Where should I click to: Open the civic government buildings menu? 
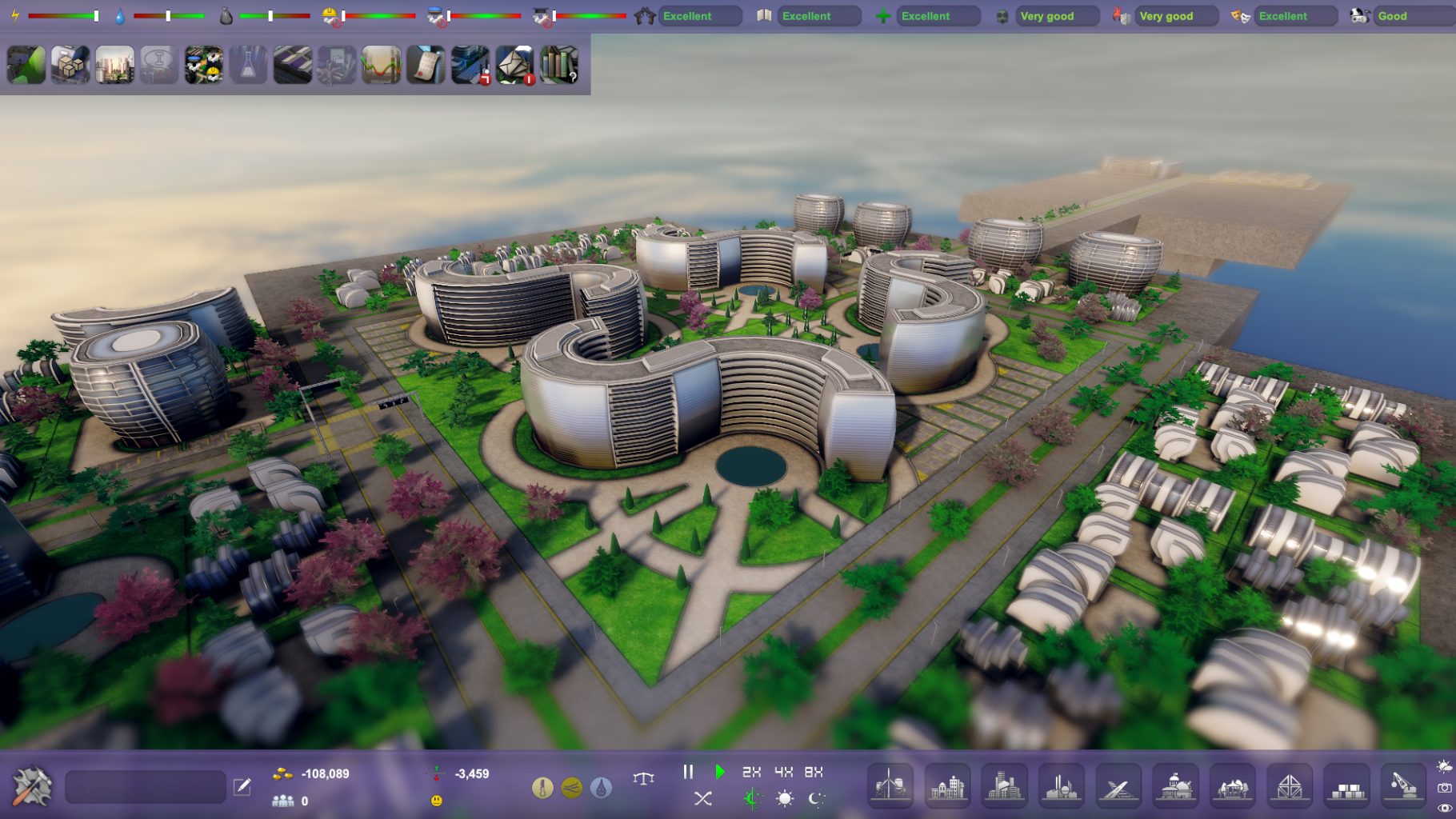pos(1175,785)
